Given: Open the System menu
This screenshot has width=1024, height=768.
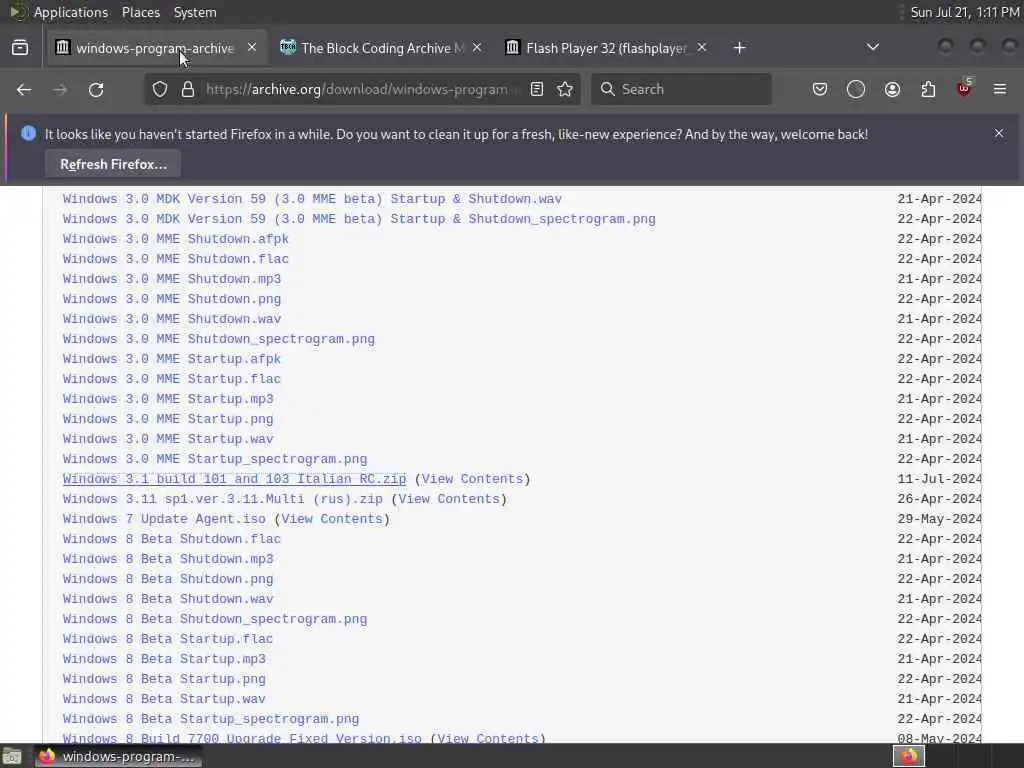Looking at the screenshot, I should coord(195,12).
